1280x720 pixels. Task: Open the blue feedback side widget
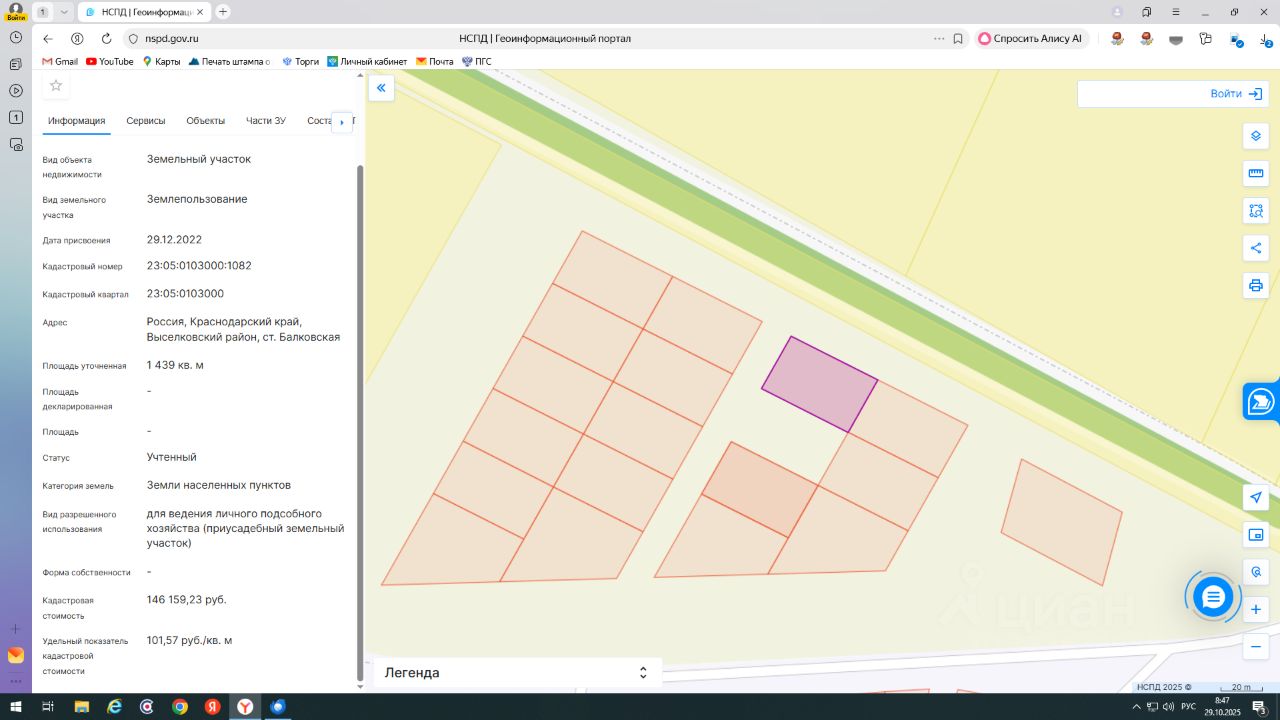point(1261,402)
